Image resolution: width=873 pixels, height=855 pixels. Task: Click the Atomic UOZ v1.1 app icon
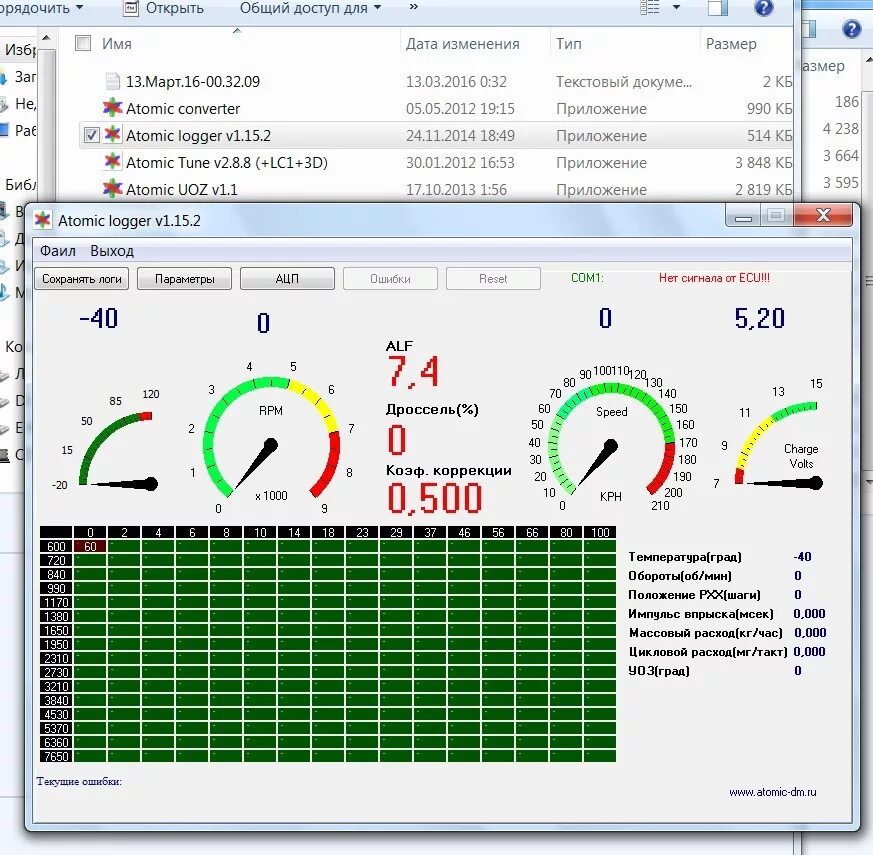(112, 189)
